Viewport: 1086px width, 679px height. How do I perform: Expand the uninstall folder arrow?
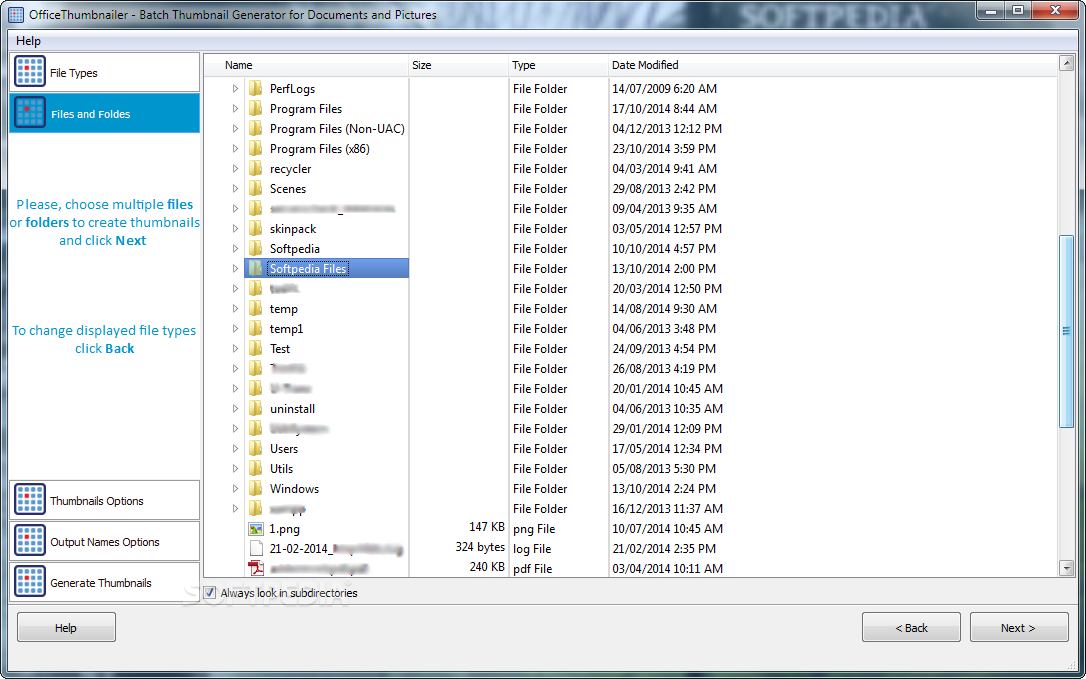pos(235,409)
